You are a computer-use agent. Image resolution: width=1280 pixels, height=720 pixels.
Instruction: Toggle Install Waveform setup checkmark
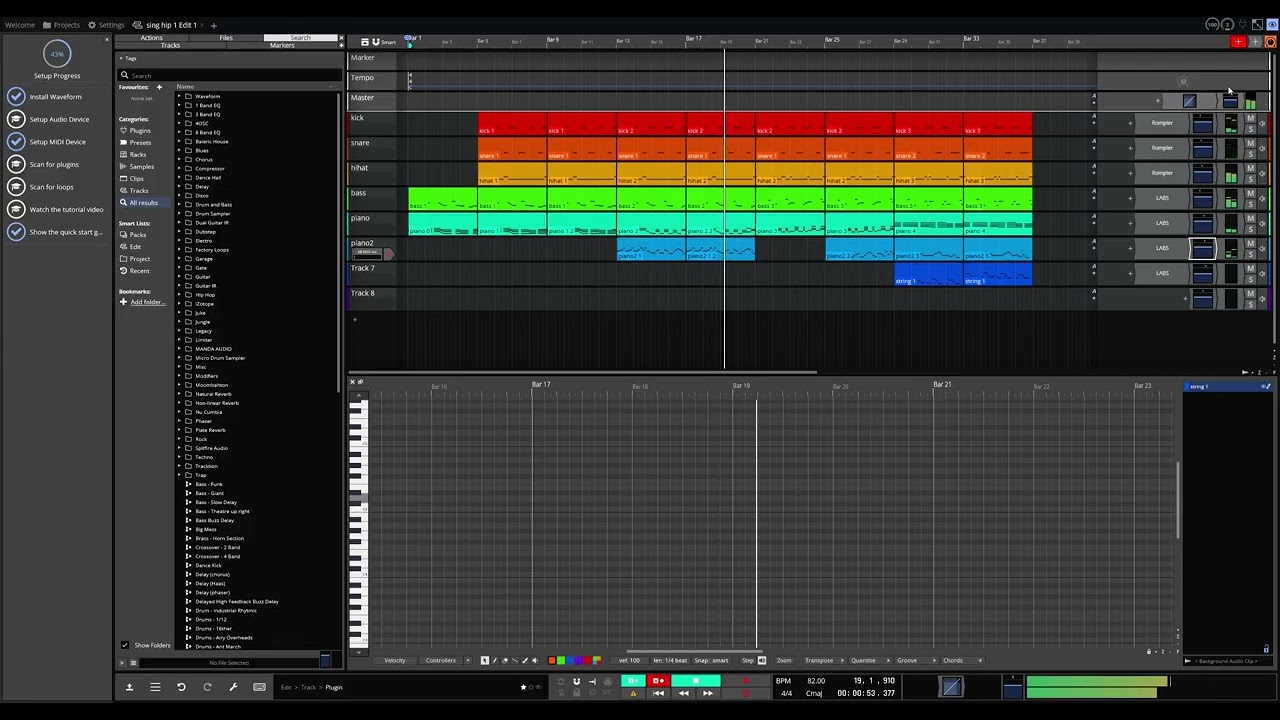pos(16,97)
